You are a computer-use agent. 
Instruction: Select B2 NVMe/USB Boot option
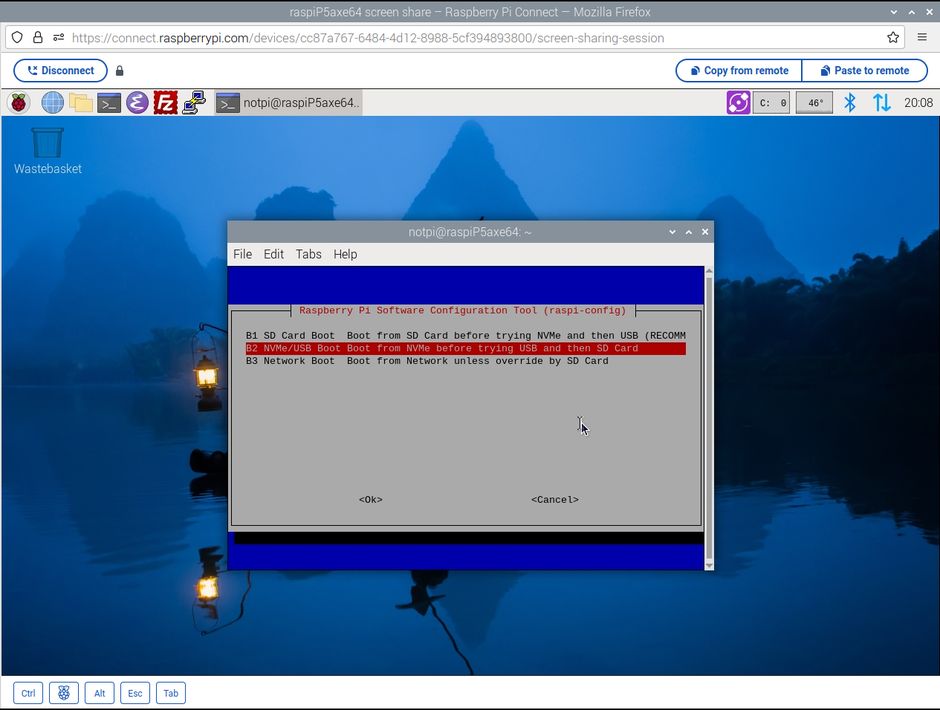coord(466,348)
